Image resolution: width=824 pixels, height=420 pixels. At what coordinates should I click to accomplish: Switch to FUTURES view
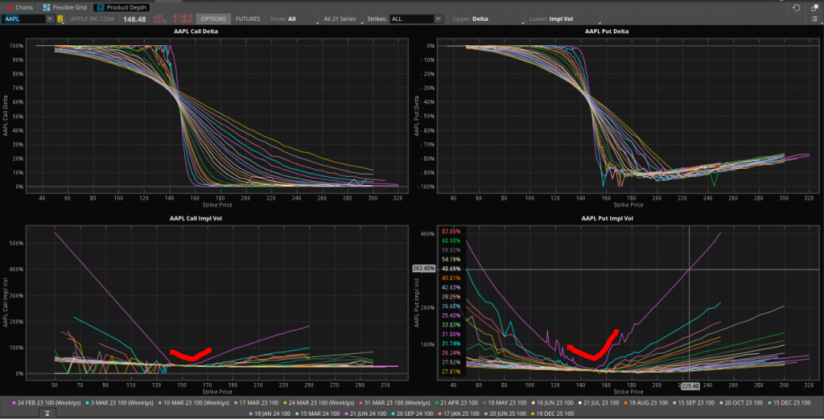[248, 19]
